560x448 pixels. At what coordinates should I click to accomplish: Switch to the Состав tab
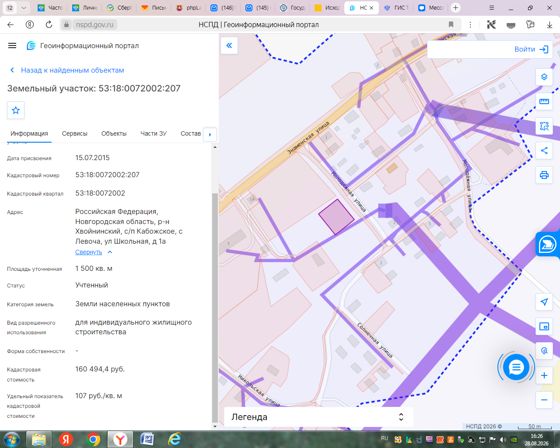[x=191, y=134]
